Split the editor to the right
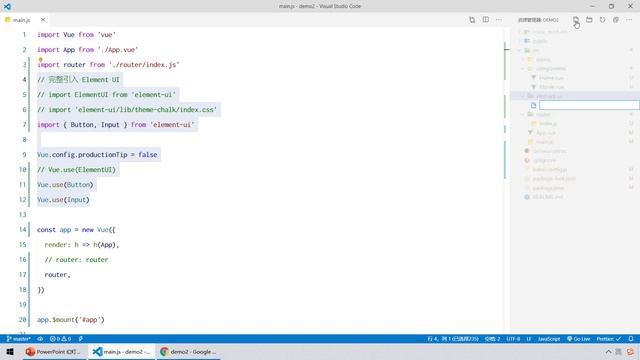Screen dimensions: 640x360 coord(486,20)
